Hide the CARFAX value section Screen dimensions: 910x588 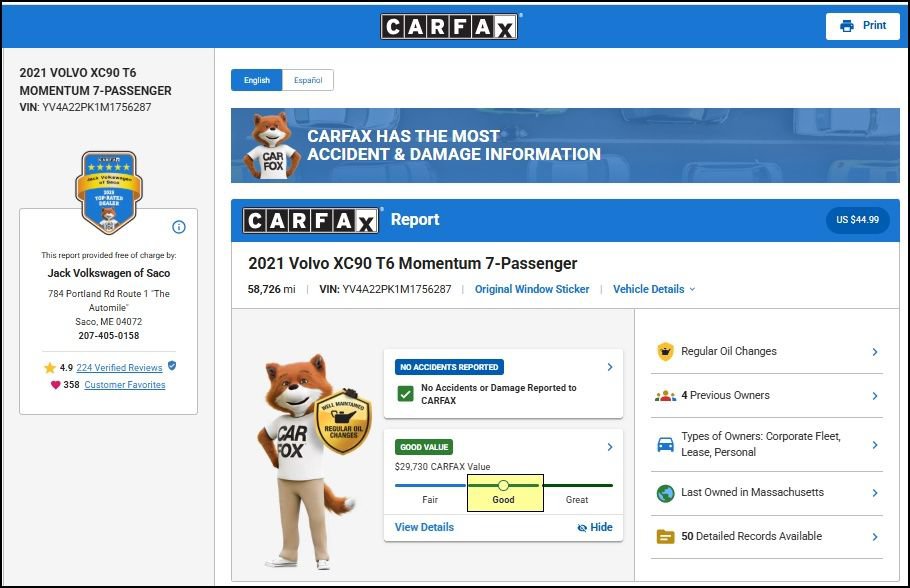tap(595, 527)
